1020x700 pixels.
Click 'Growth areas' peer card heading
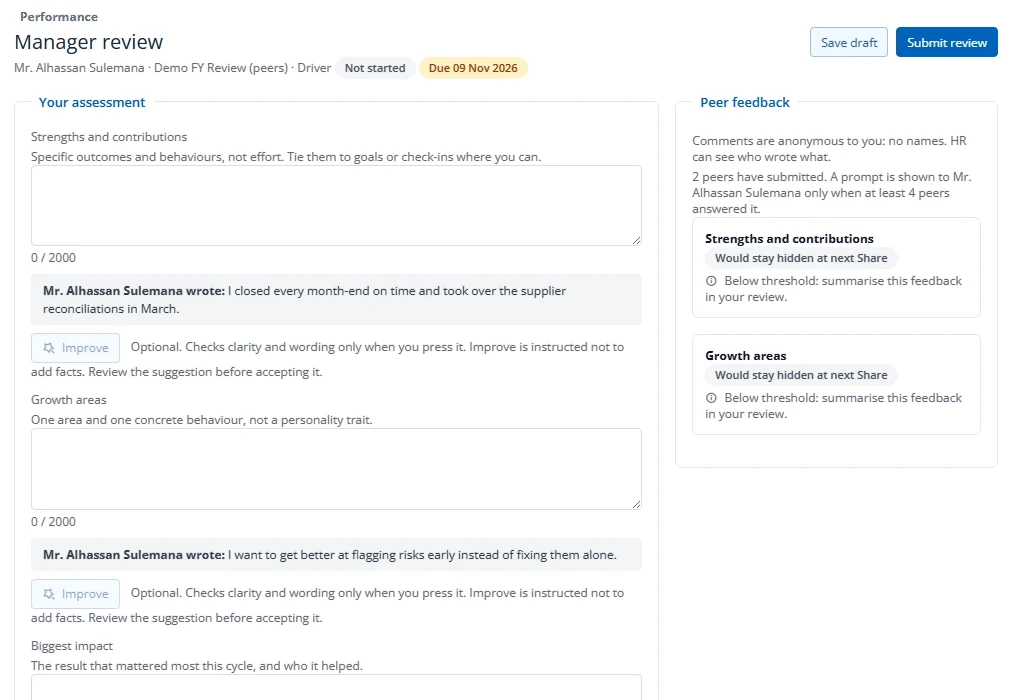745,356
